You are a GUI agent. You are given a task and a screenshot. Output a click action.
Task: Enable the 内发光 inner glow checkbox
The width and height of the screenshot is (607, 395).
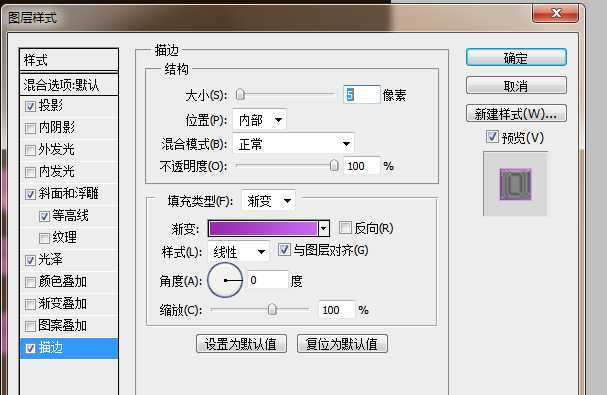click(x=30, y=172)
